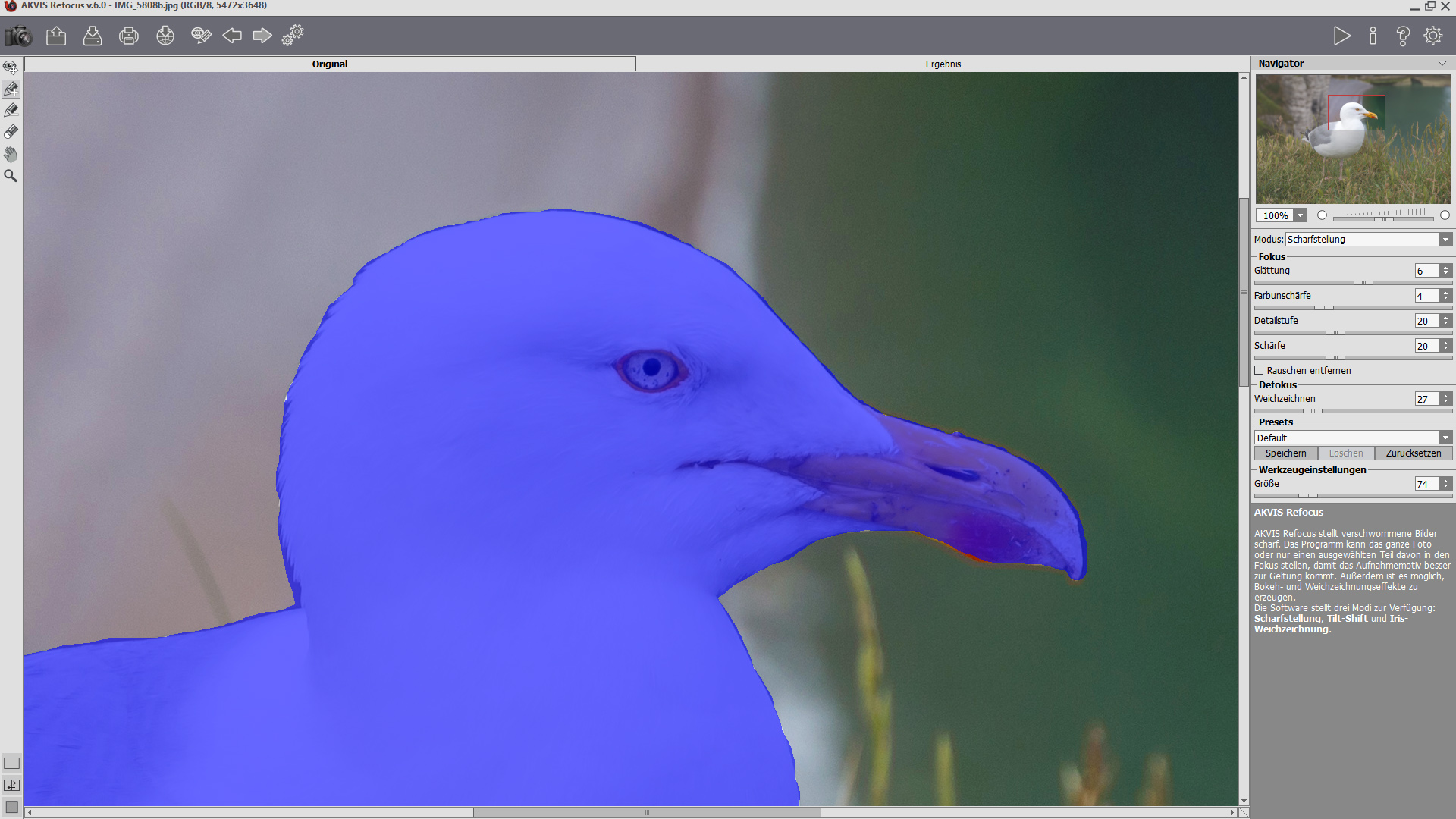The height and width of the screenshot is (819, 1456).
Task: Select the Background Area pencil tool
Action: (11, 111)
